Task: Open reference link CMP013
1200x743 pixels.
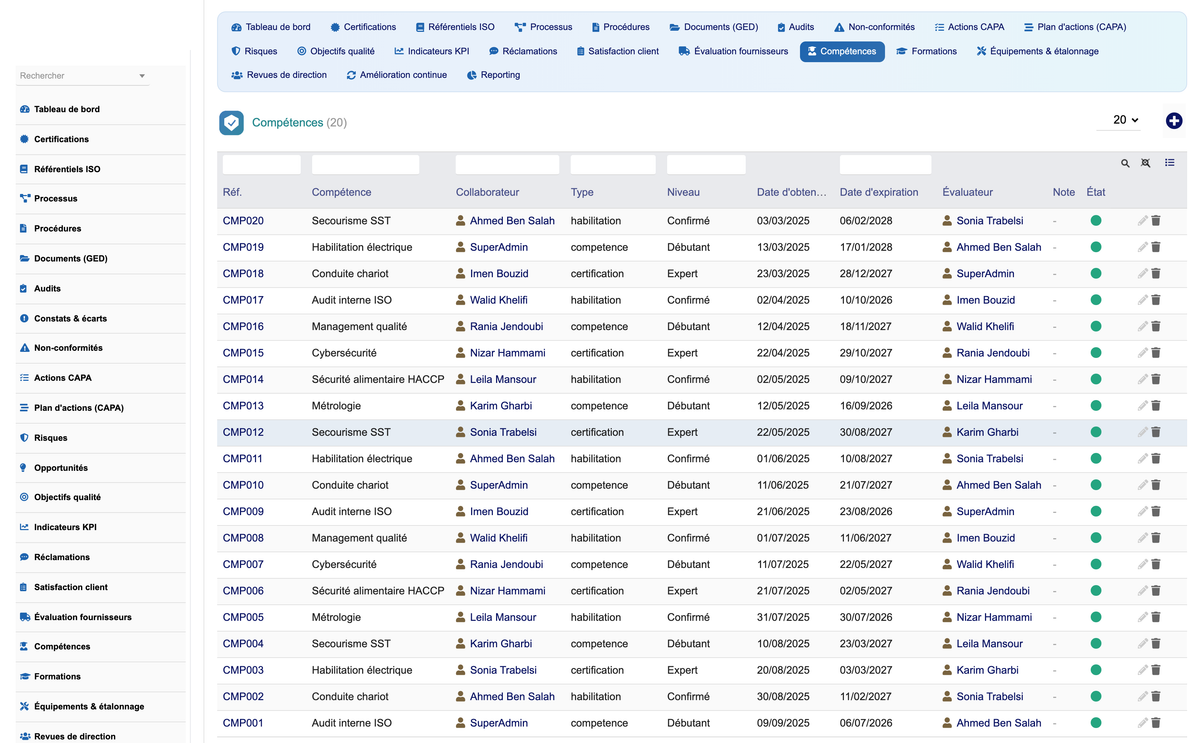Action: click(243, 406)
